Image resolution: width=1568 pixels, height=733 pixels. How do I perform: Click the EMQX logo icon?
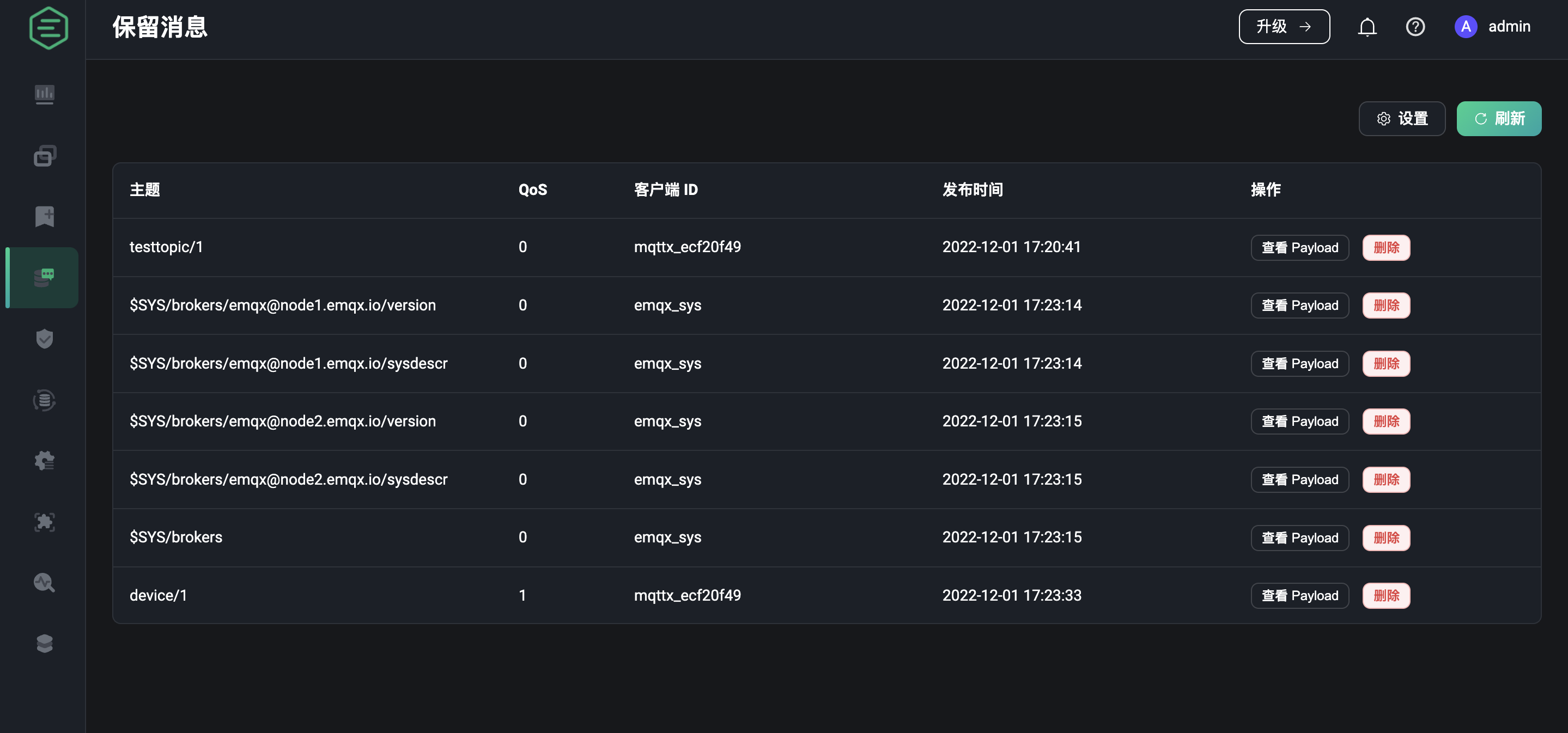pos(48,28)
